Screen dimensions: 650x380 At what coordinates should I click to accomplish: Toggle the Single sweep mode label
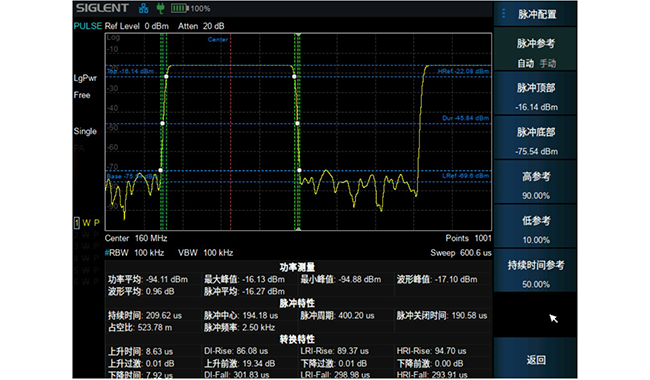click(x=85, y=131)
